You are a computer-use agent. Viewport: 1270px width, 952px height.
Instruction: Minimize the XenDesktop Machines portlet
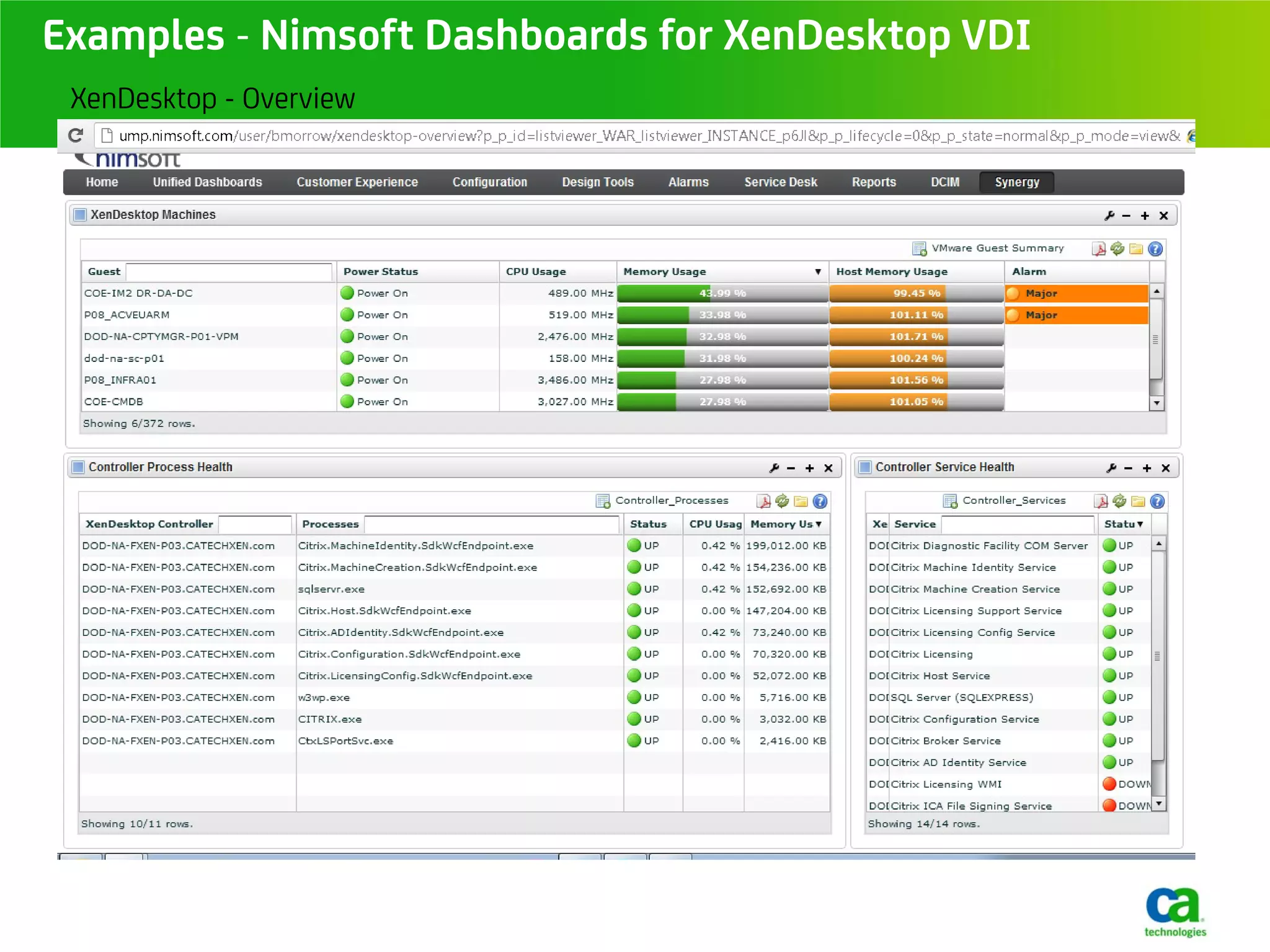[1127, 216]
